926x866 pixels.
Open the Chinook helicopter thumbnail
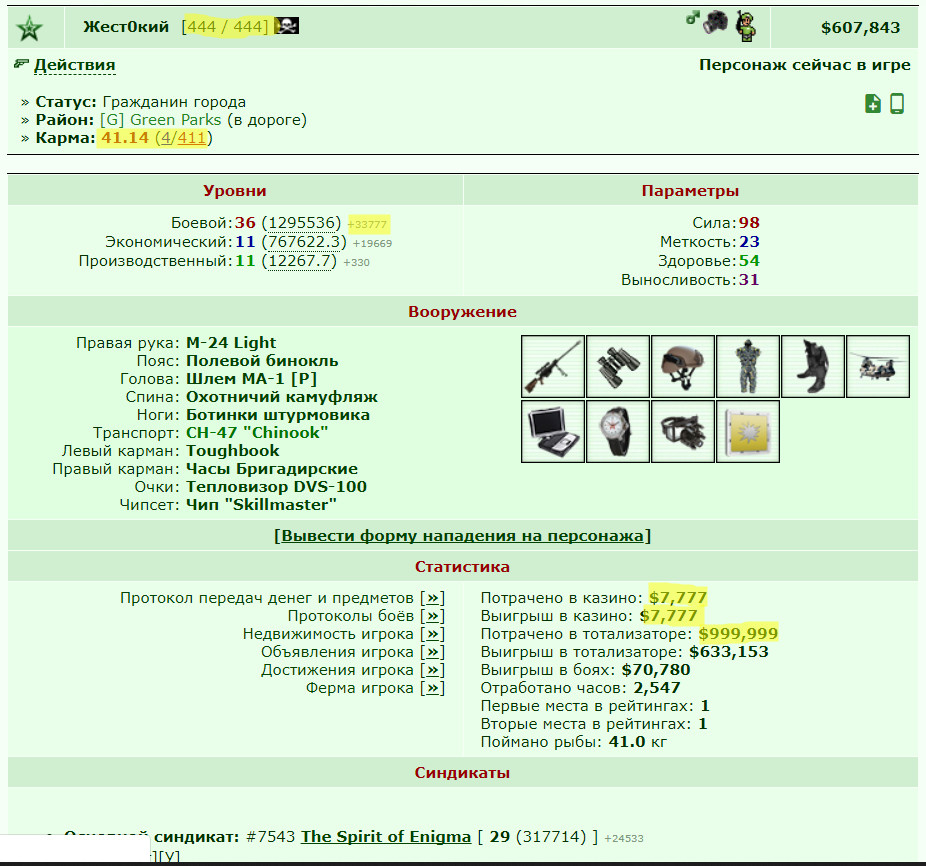[878, 366]
